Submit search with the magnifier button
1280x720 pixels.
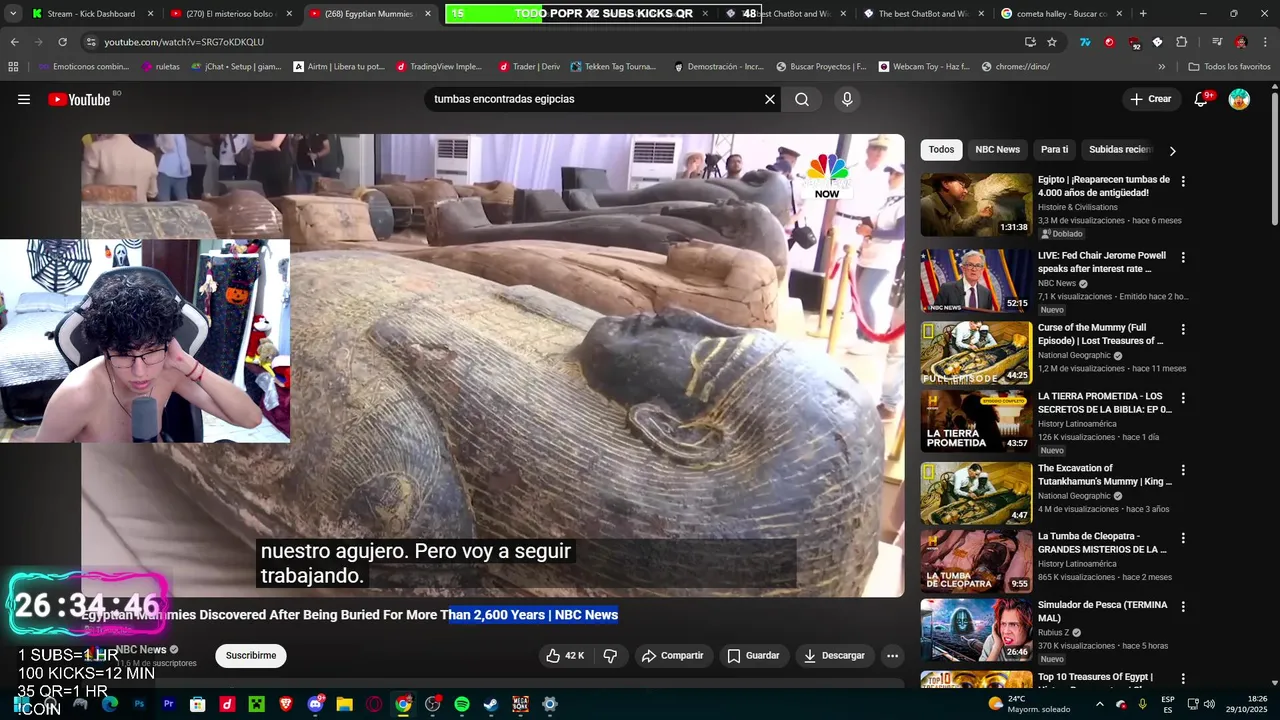pyautogui.click(x=802, y=99)
